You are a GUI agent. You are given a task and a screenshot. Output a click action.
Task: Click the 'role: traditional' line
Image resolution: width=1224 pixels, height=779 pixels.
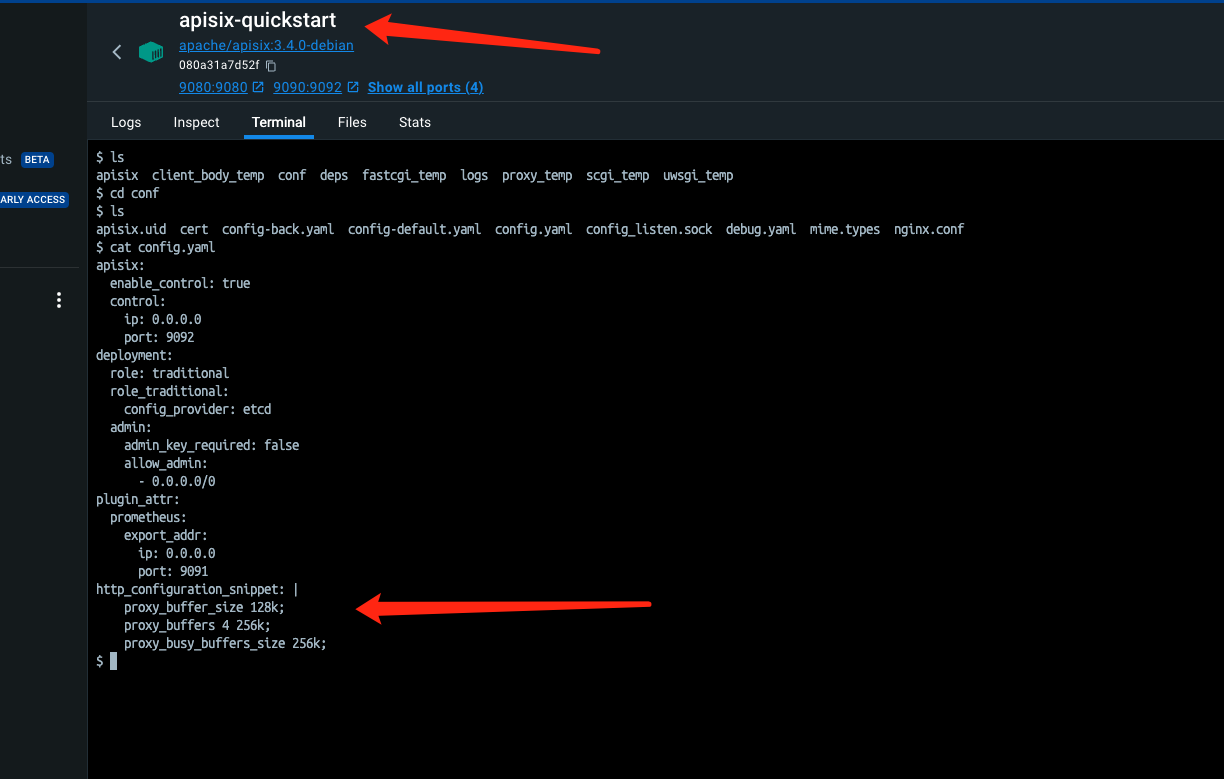point(169,373)
